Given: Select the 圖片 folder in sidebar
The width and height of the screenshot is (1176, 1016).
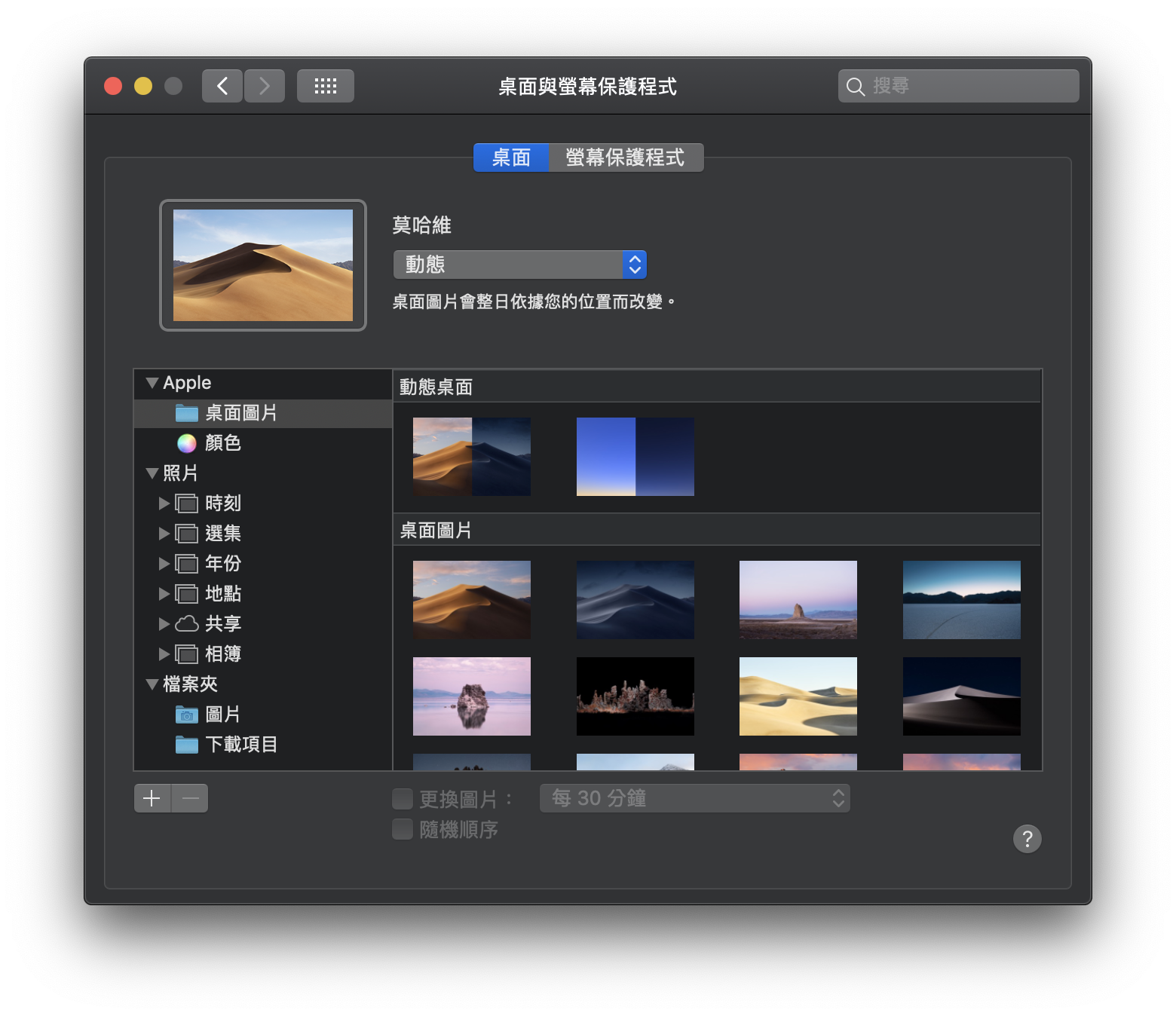Looking at the screenshot, I should 263,715.
